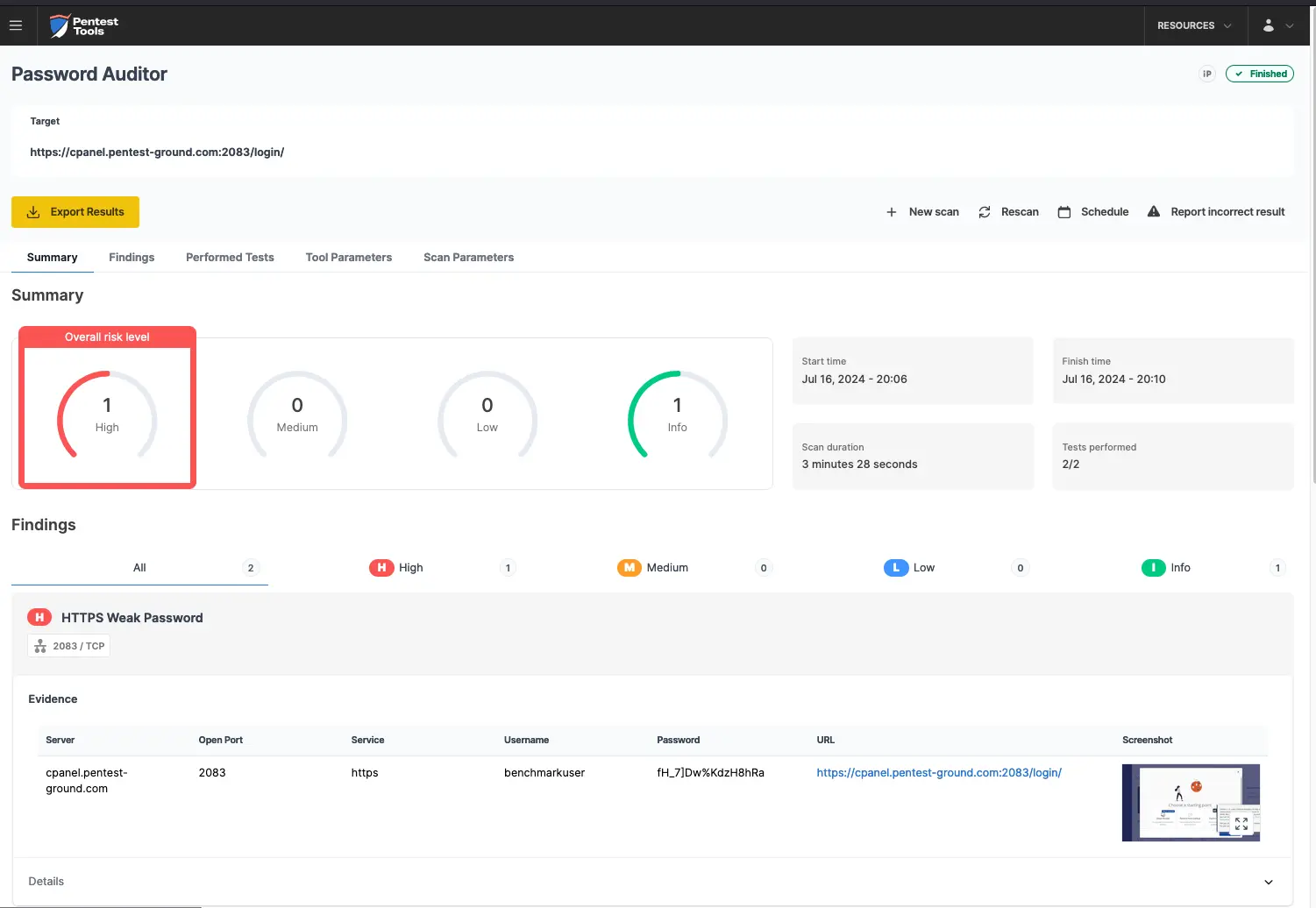Image resolution: width=1316 pixels, height=908 pixels.
Task: Click the Start time Jul 16, 2024 - 20:06
Action: pos(854,380)
